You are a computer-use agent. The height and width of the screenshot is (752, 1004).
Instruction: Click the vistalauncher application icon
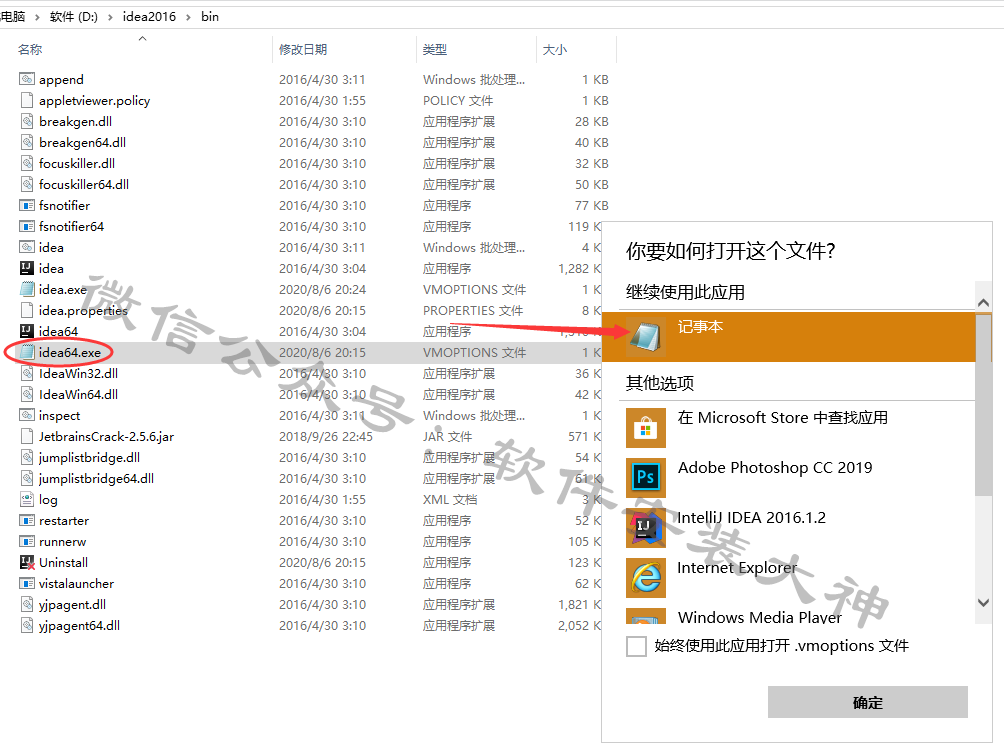27,584
